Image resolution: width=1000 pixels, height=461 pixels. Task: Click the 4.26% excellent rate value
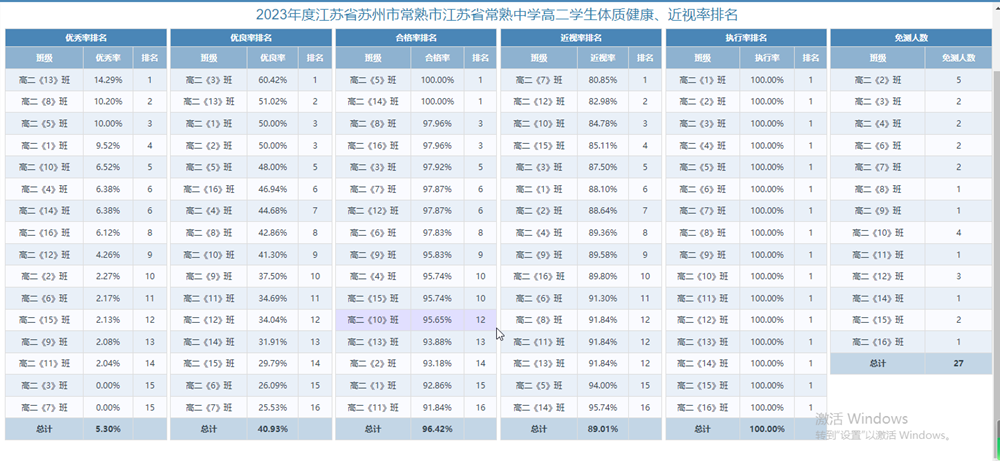108,254
